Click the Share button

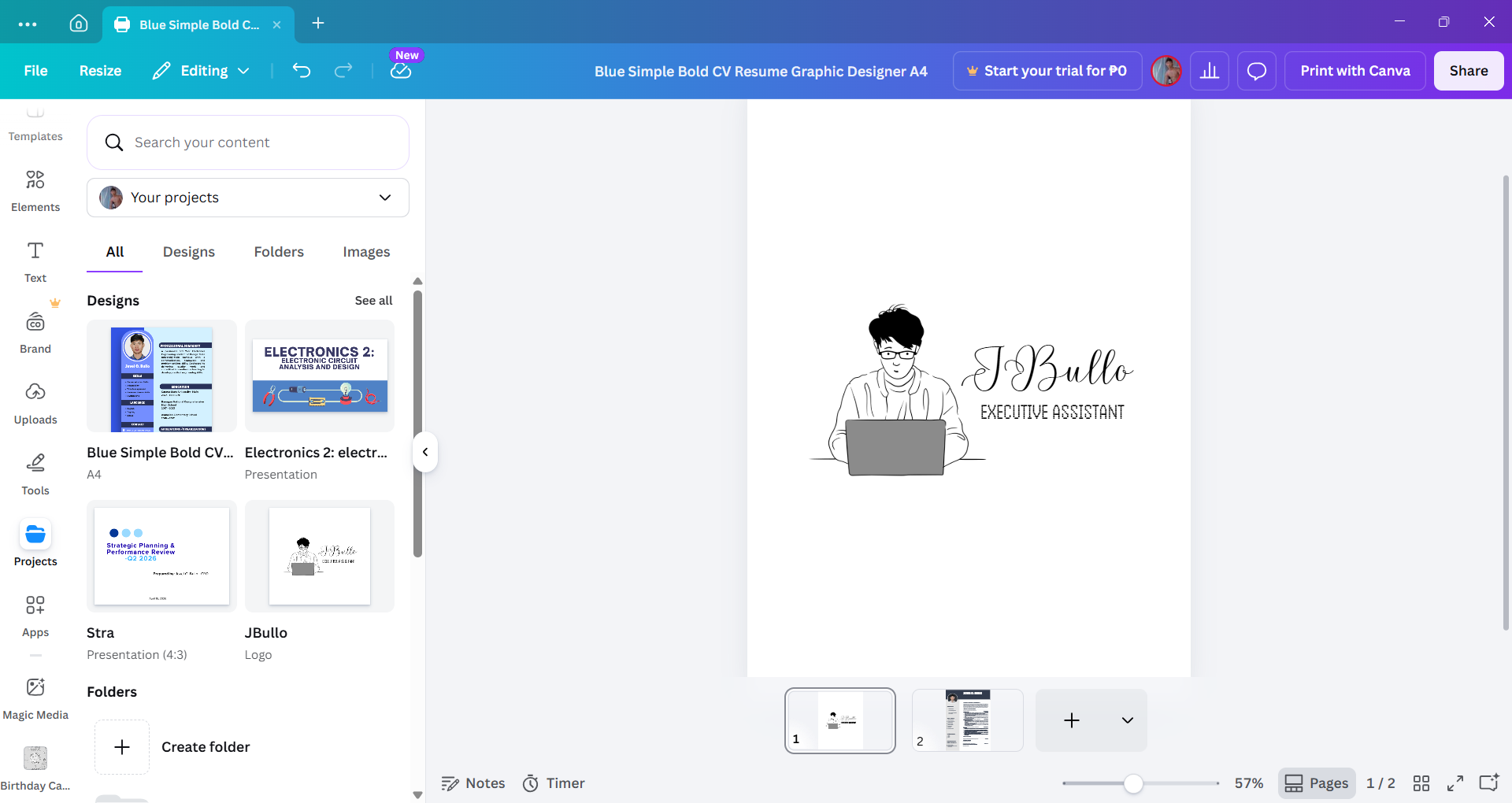coord(1469,71)
